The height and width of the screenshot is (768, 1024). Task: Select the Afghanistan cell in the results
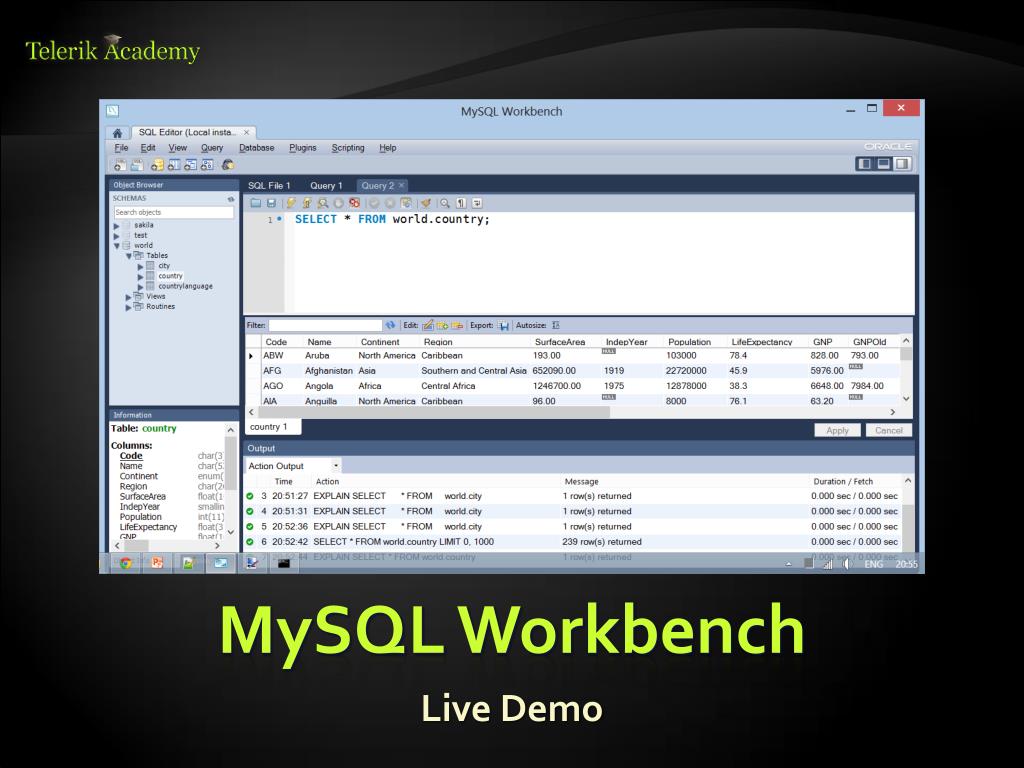(328, 370)
